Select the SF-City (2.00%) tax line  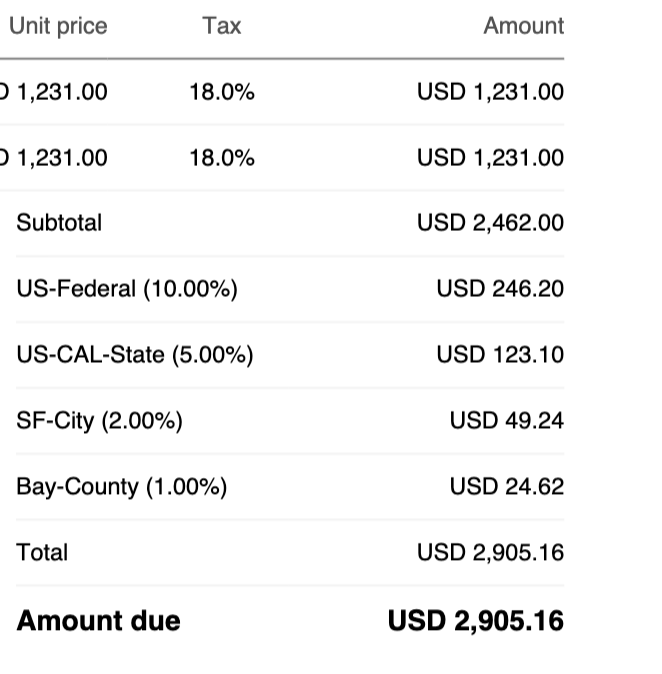pos(99,421)
